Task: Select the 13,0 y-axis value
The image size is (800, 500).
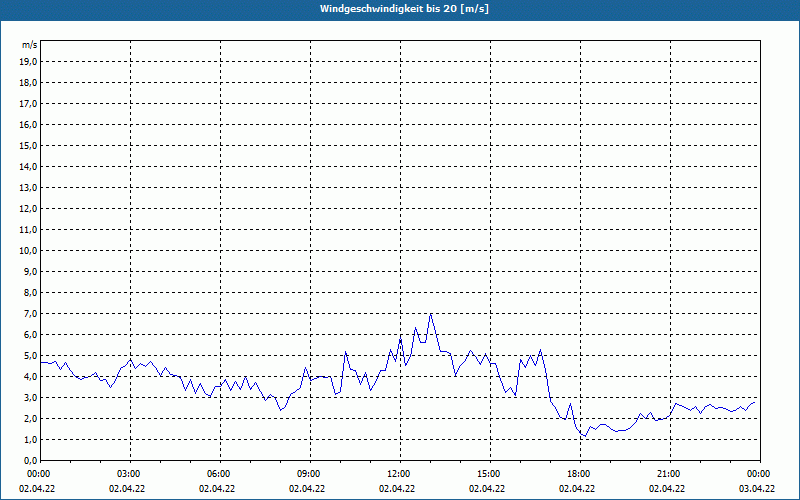Action: click(28, 188)
